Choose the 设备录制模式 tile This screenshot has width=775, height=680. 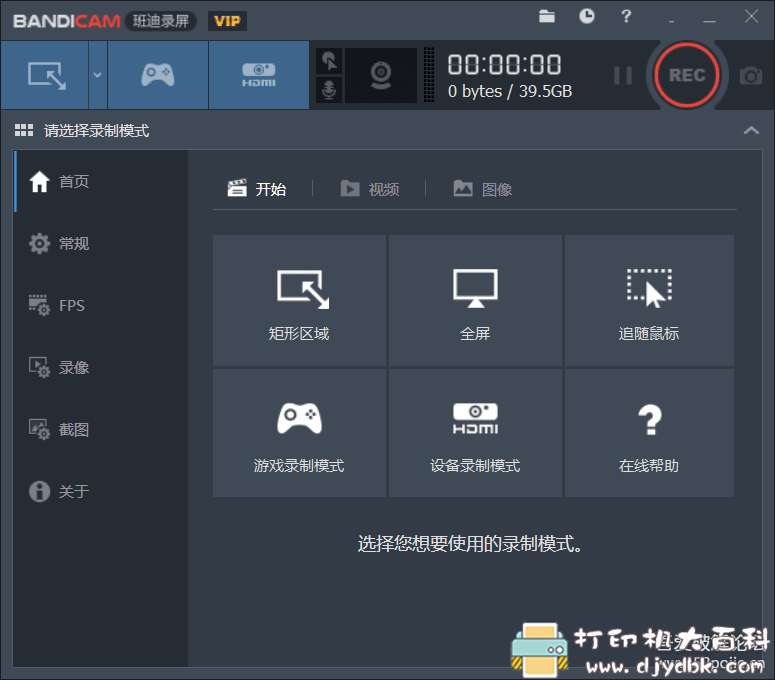click(475, 433)
